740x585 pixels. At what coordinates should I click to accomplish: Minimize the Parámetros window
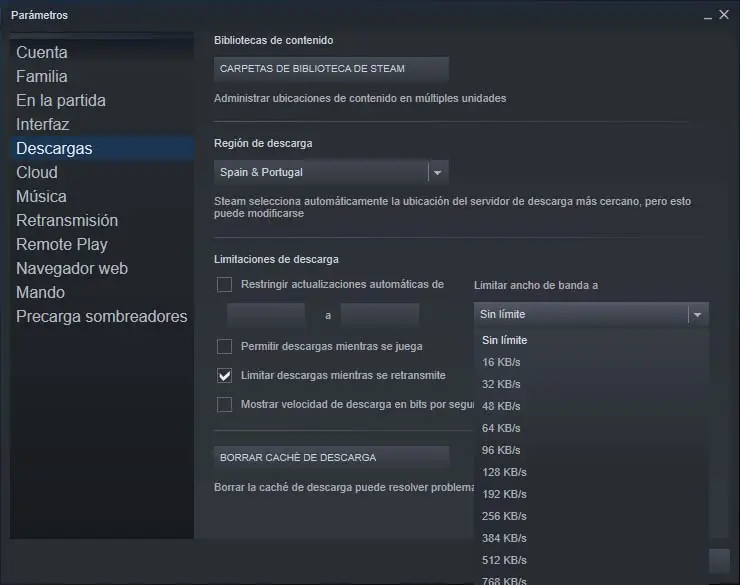pyautogui.click(x=707, y=16)
